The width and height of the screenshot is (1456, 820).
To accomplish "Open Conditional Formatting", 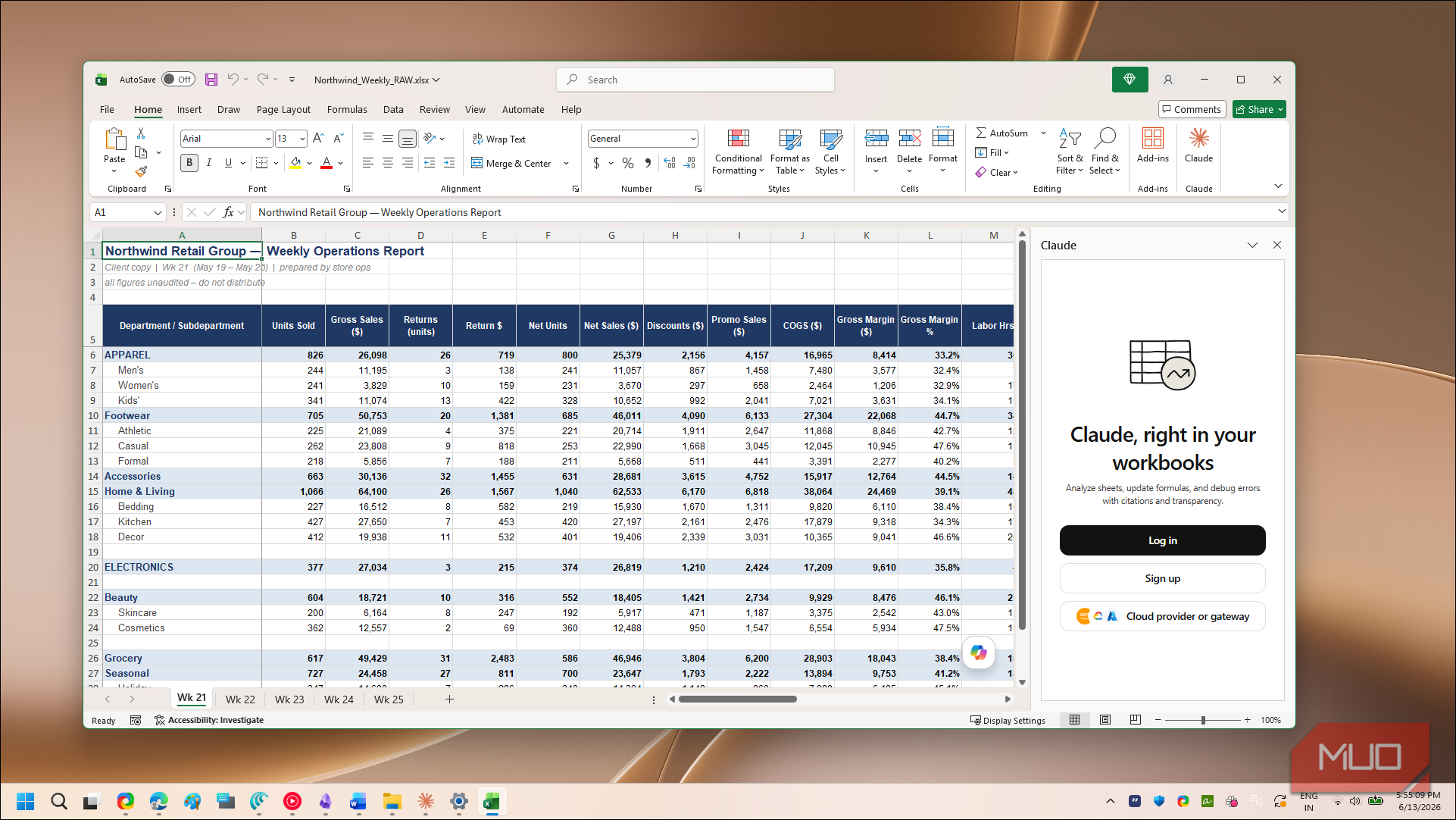I will click(738, 152).
